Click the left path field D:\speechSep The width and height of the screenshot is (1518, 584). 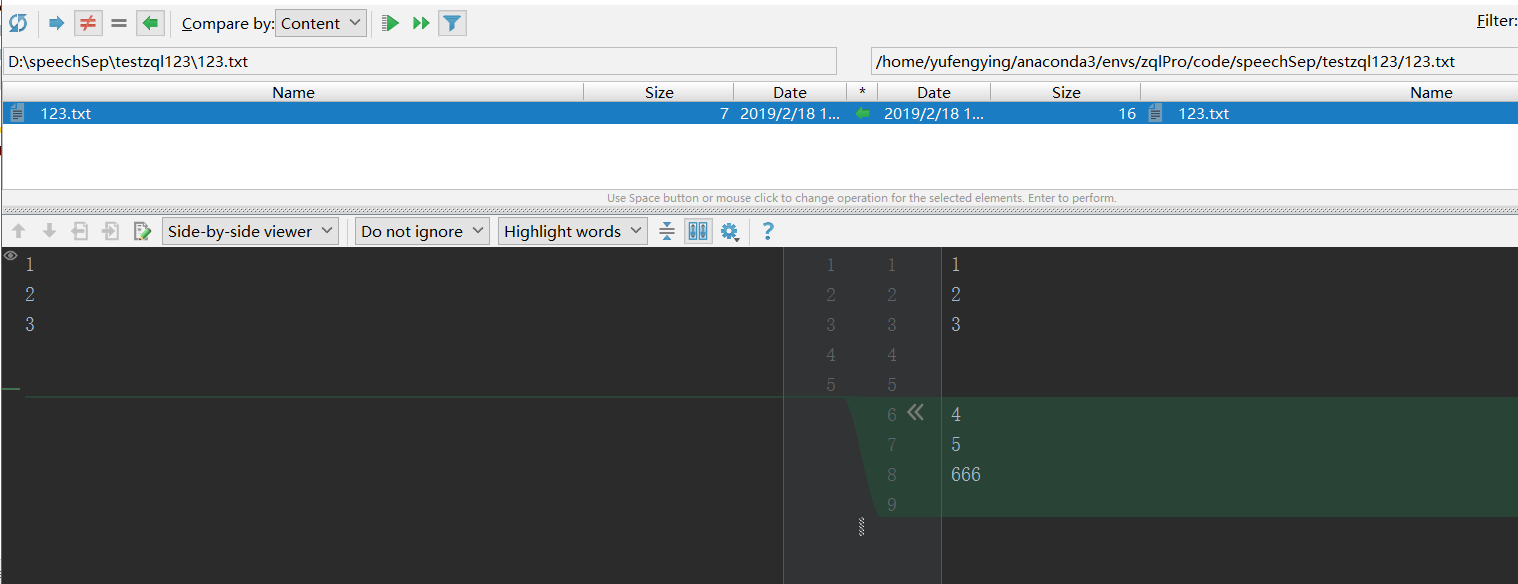click(419, 61)
